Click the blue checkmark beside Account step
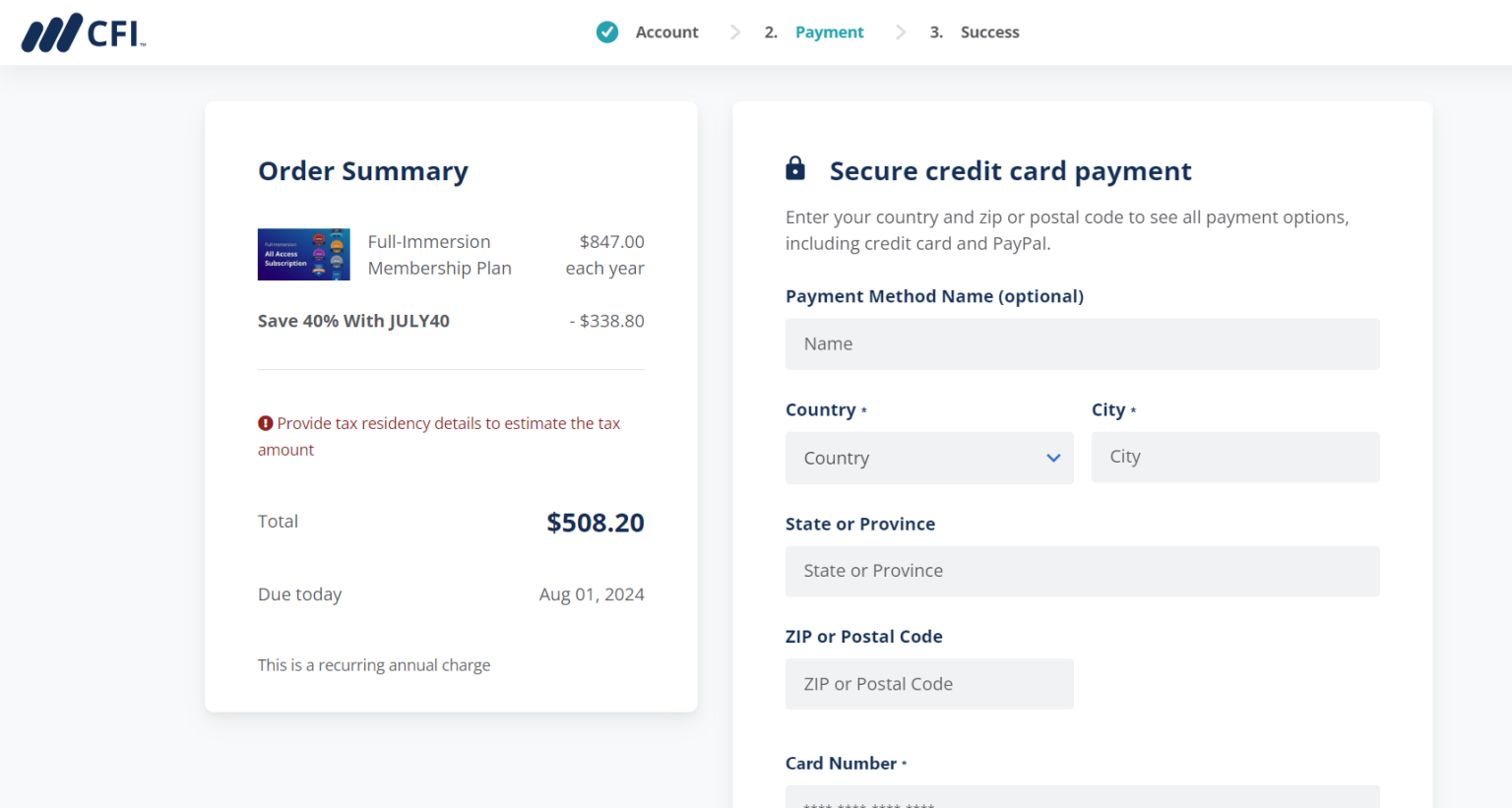1512x808 pixels. coord(607,31)
